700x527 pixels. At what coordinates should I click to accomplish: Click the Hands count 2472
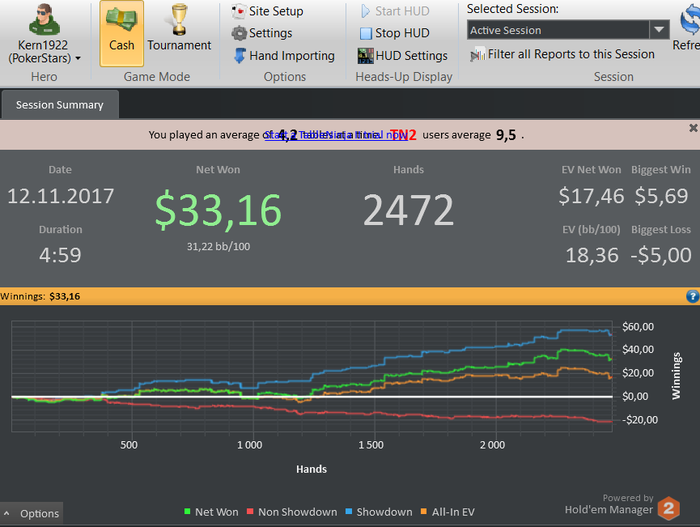(x=408, y=210)
